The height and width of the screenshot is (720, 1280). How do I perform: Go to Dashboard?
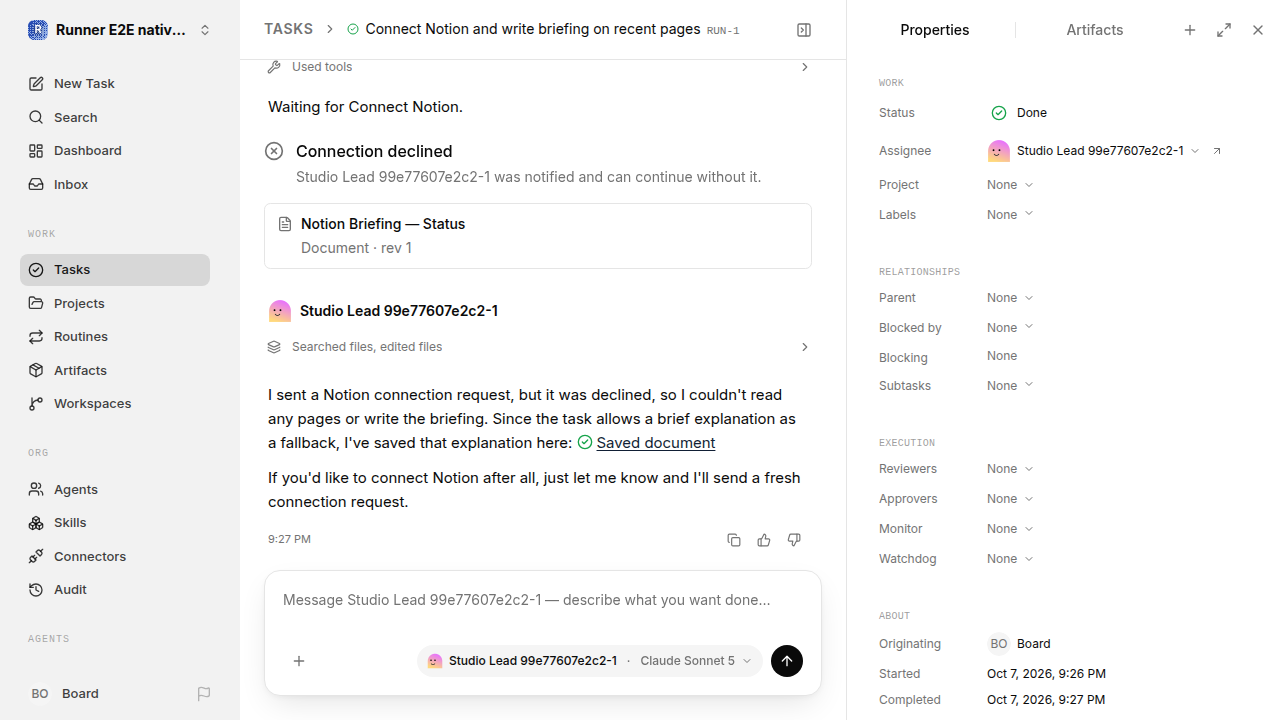115,151
